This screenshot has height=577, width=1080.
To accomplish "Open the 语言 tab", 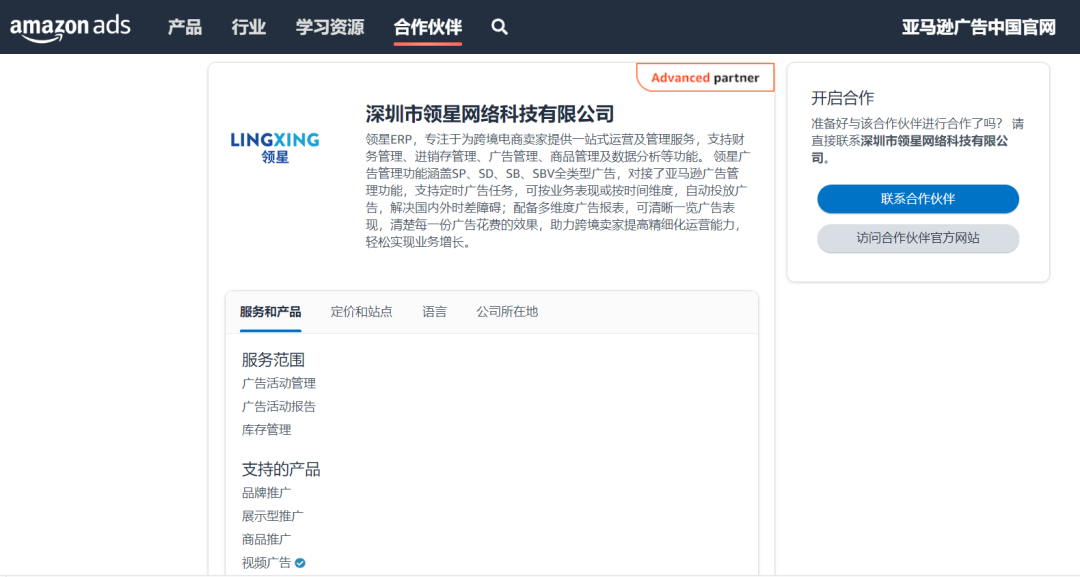I will click(x=435, y=312).
